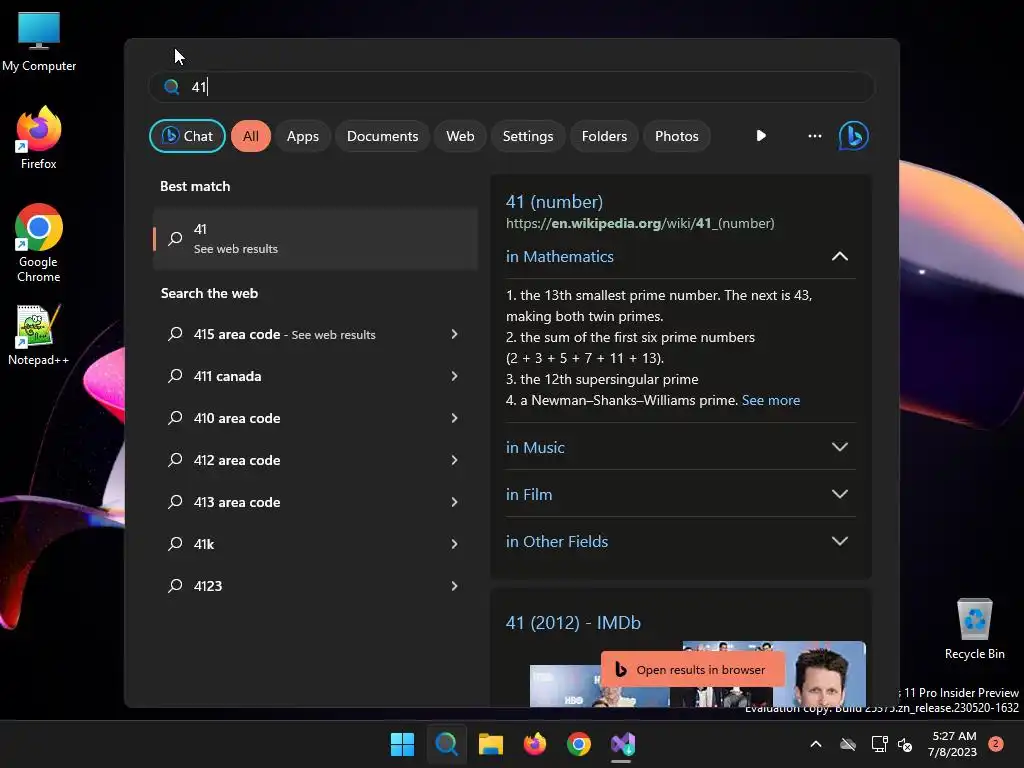The height and width of the screenshot is (768, 1024).
Task: Open the 41 (number) Wikipedia title link
Action: click(x=554, y=202)
